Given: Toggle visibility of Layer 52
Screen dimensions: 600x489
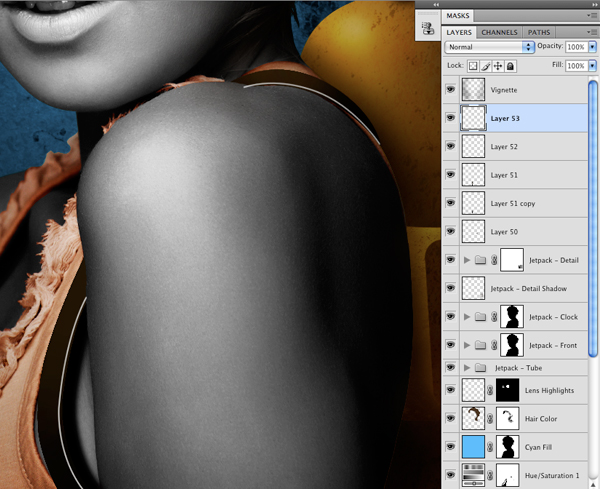Looking at the screenshot, I should pos(450,146).
